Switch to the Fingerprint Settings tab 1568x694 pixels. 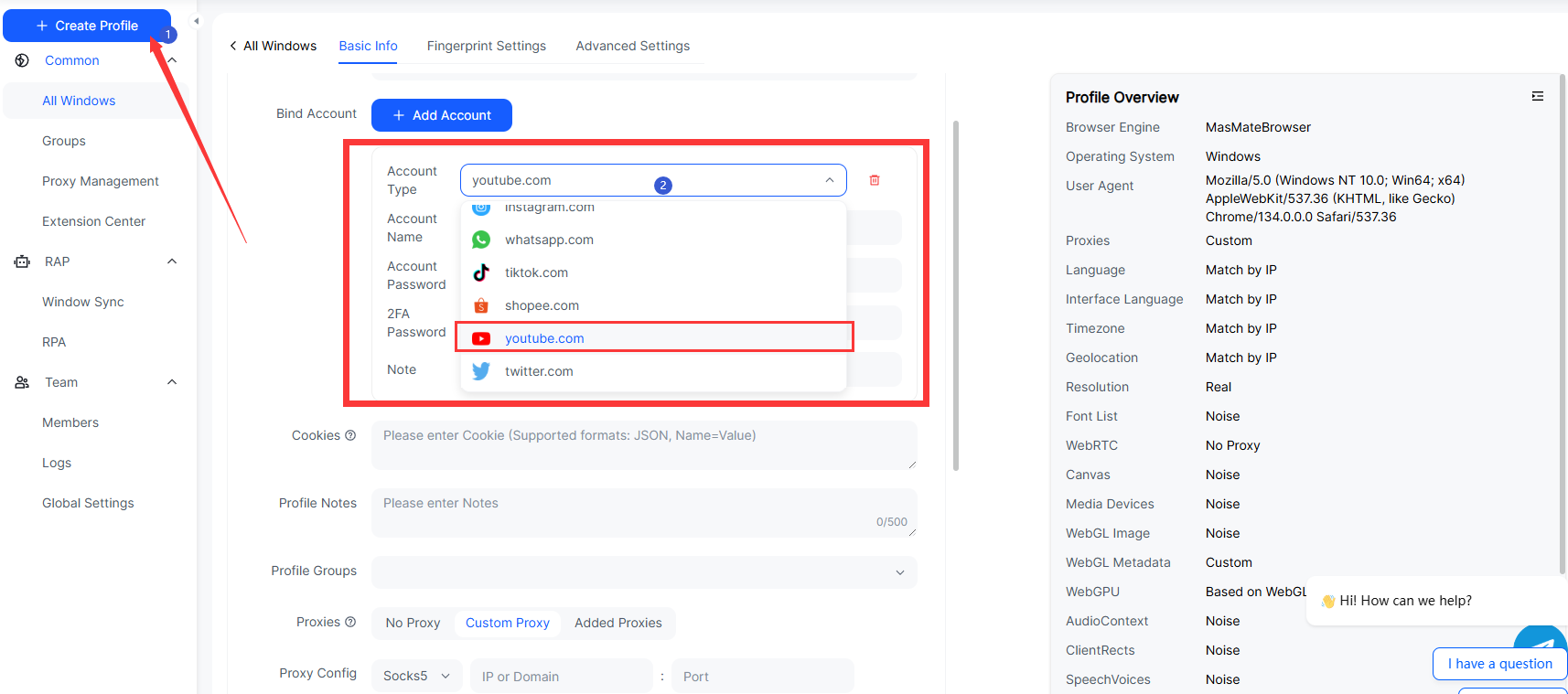point(486,46)
